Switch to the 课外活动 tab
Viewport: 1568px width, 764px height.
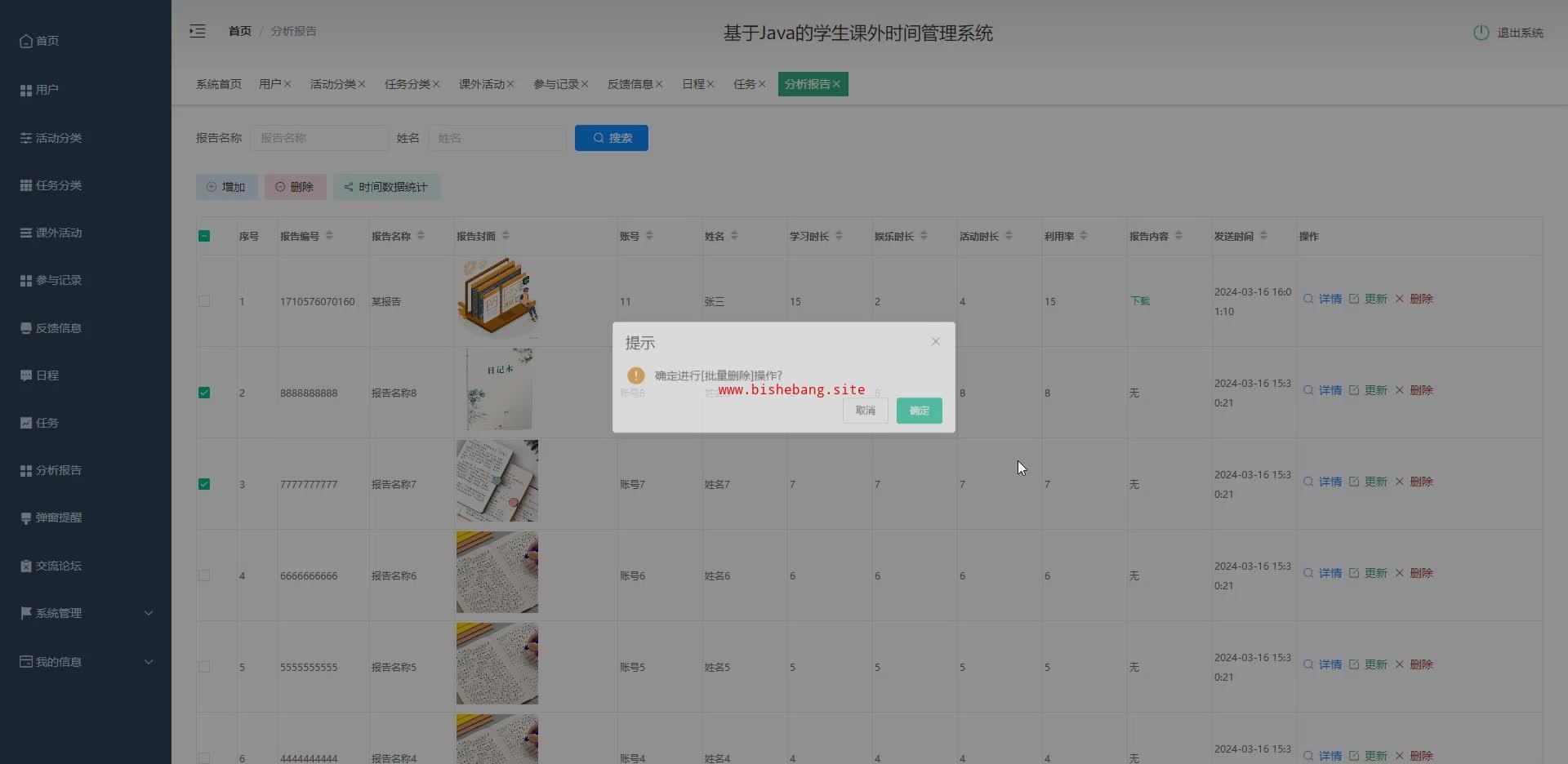click(x=481, y=84)
